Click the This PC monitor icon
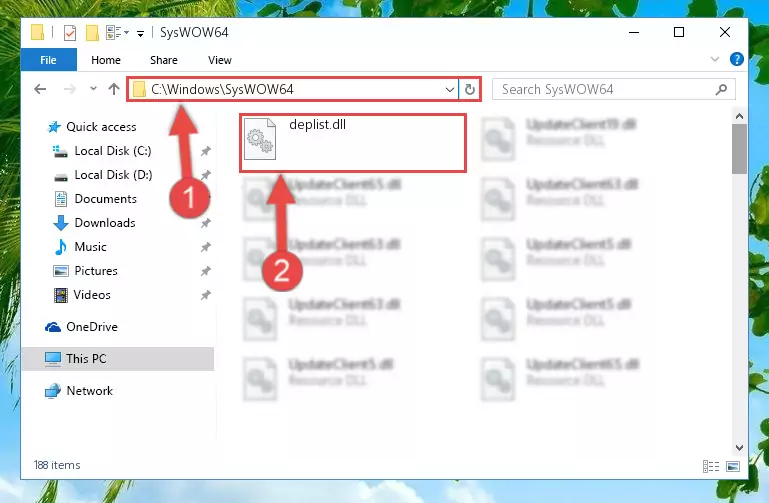The image size is (769, 503). 52,359
